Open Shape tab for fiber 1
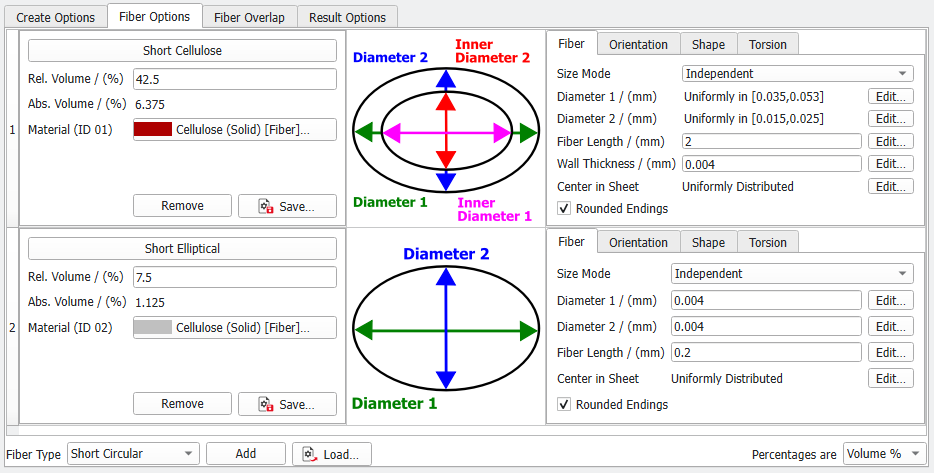This screenshot has width=934, height=473. [x=708, y=44]
